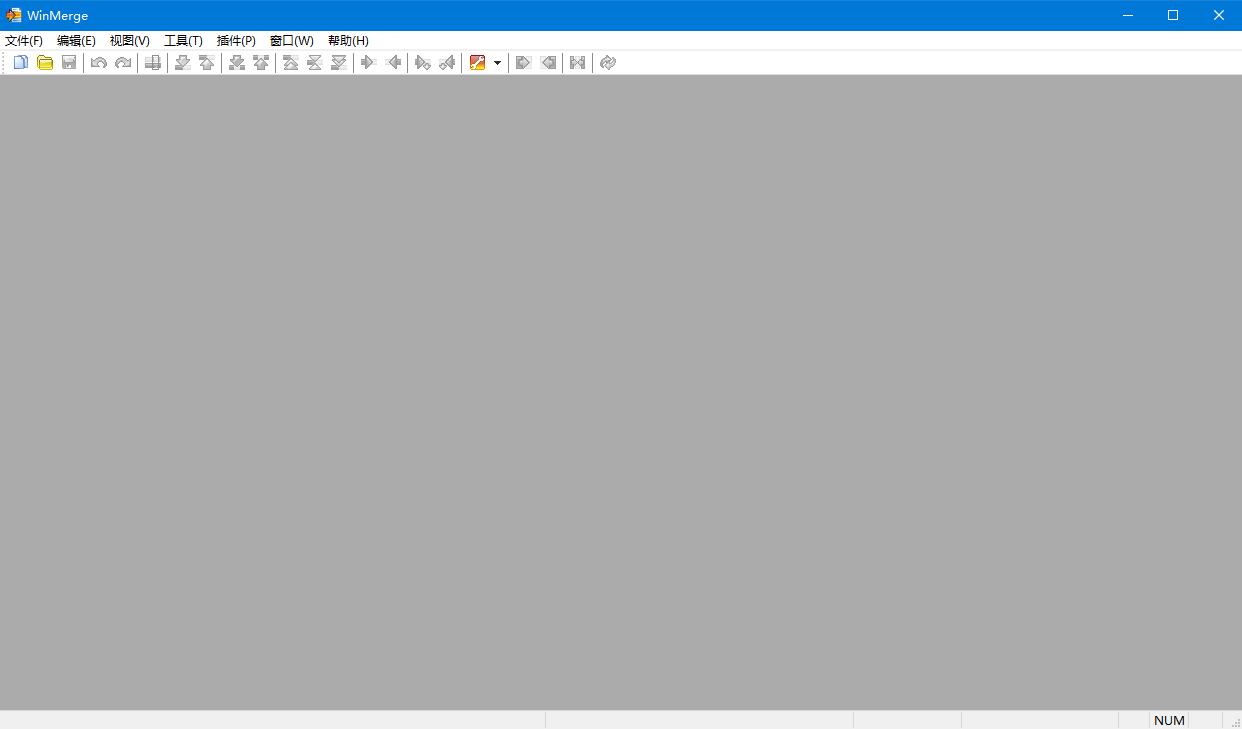This screenshot has width=1242, height=729.
Task: Open the 视图(V) menu
Action: click(x=128, y=40)
